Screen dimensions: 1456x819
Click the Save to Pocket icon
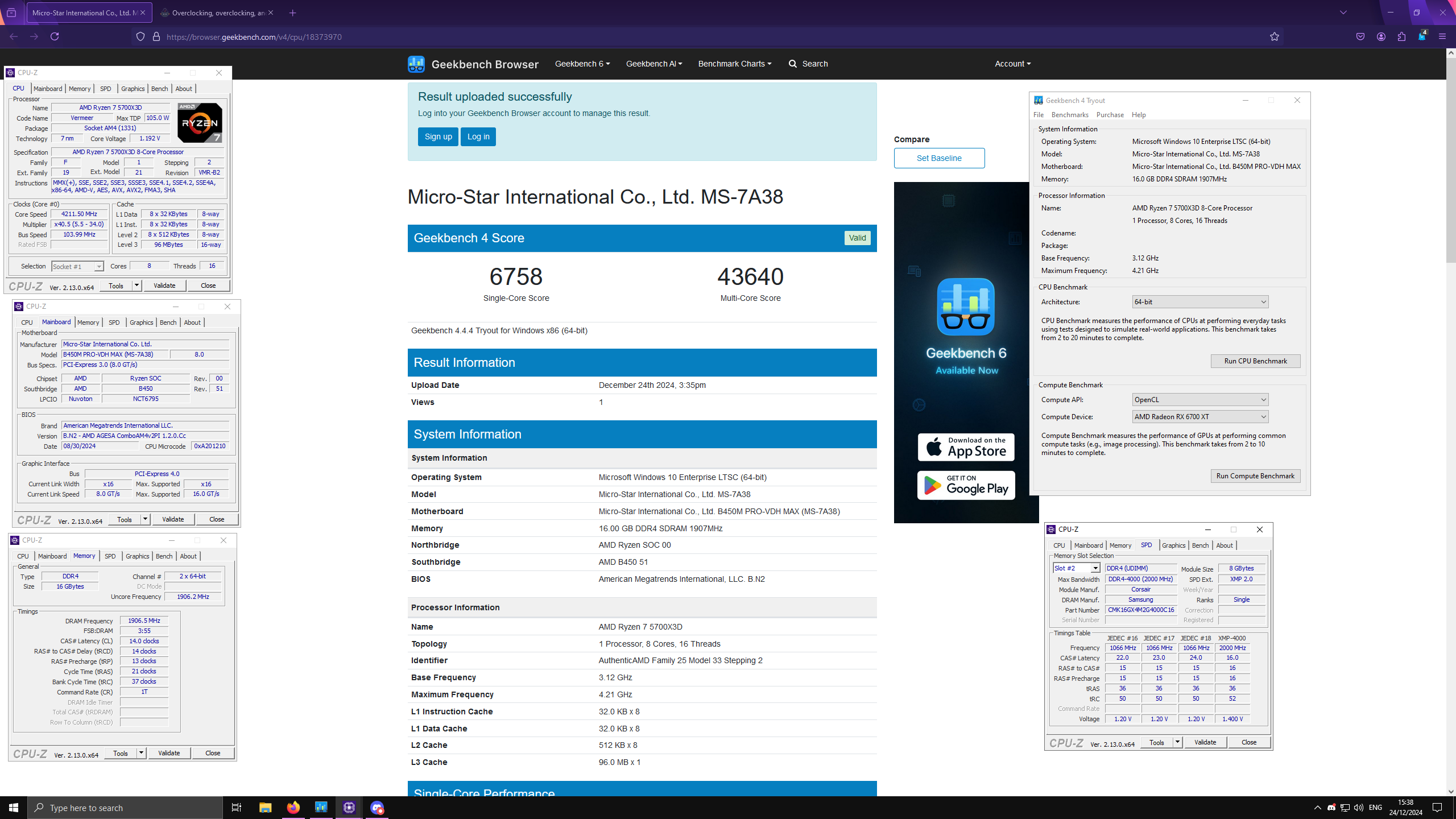pyautogui.click(x=1360, y=36)
